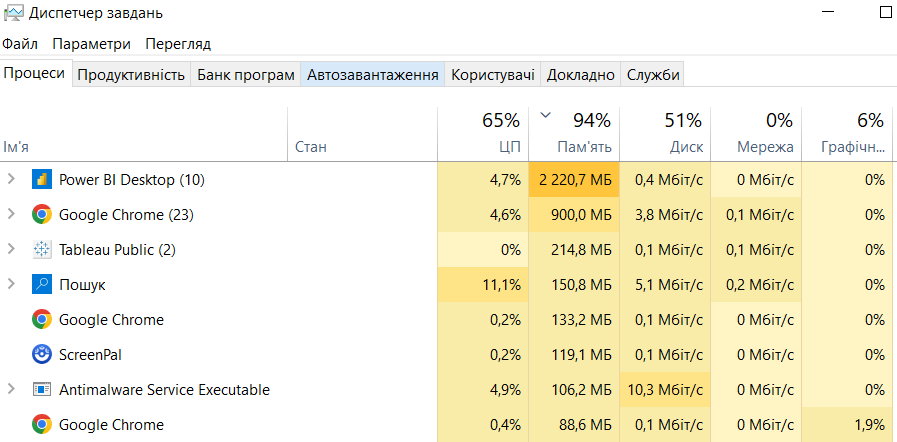Expand the Google Chrome (23) process group

click(11, 215)
